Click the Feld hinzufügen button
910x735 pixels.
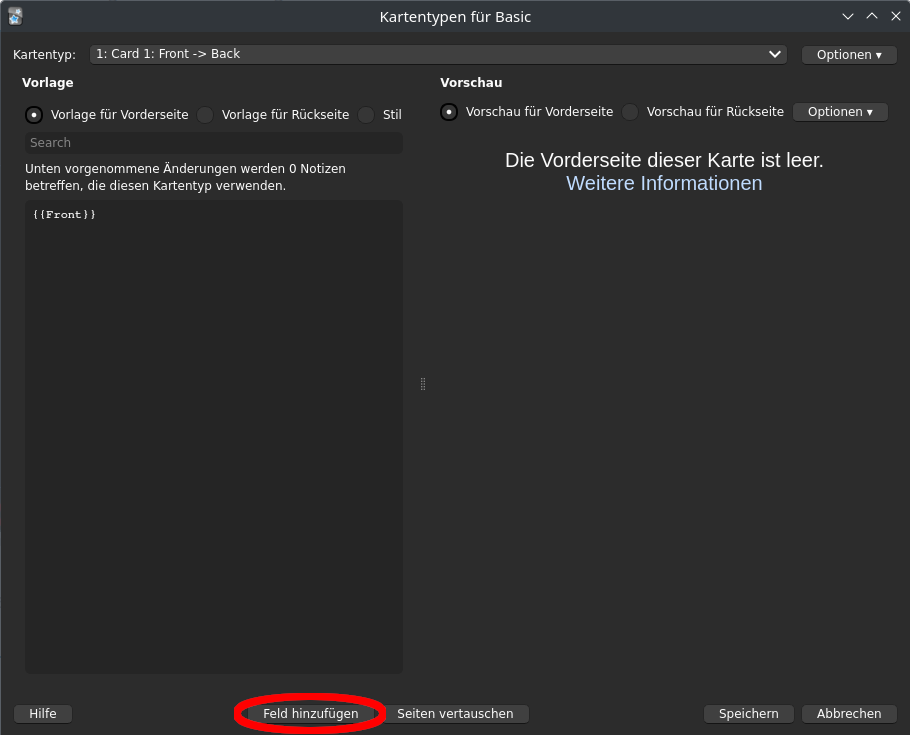309,713
